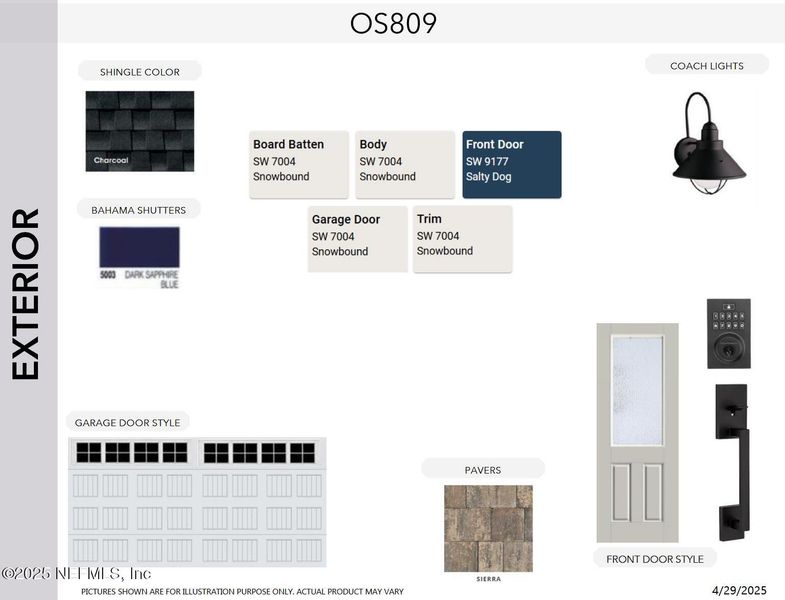Click the black door handle set

(731, 460)
